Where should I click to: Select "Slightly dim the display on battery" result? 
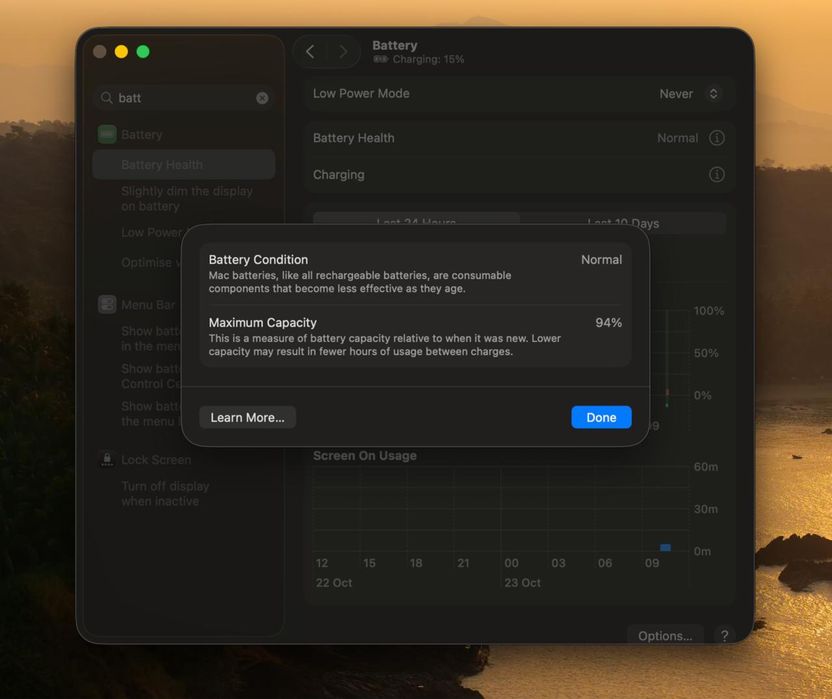point(187,199)
